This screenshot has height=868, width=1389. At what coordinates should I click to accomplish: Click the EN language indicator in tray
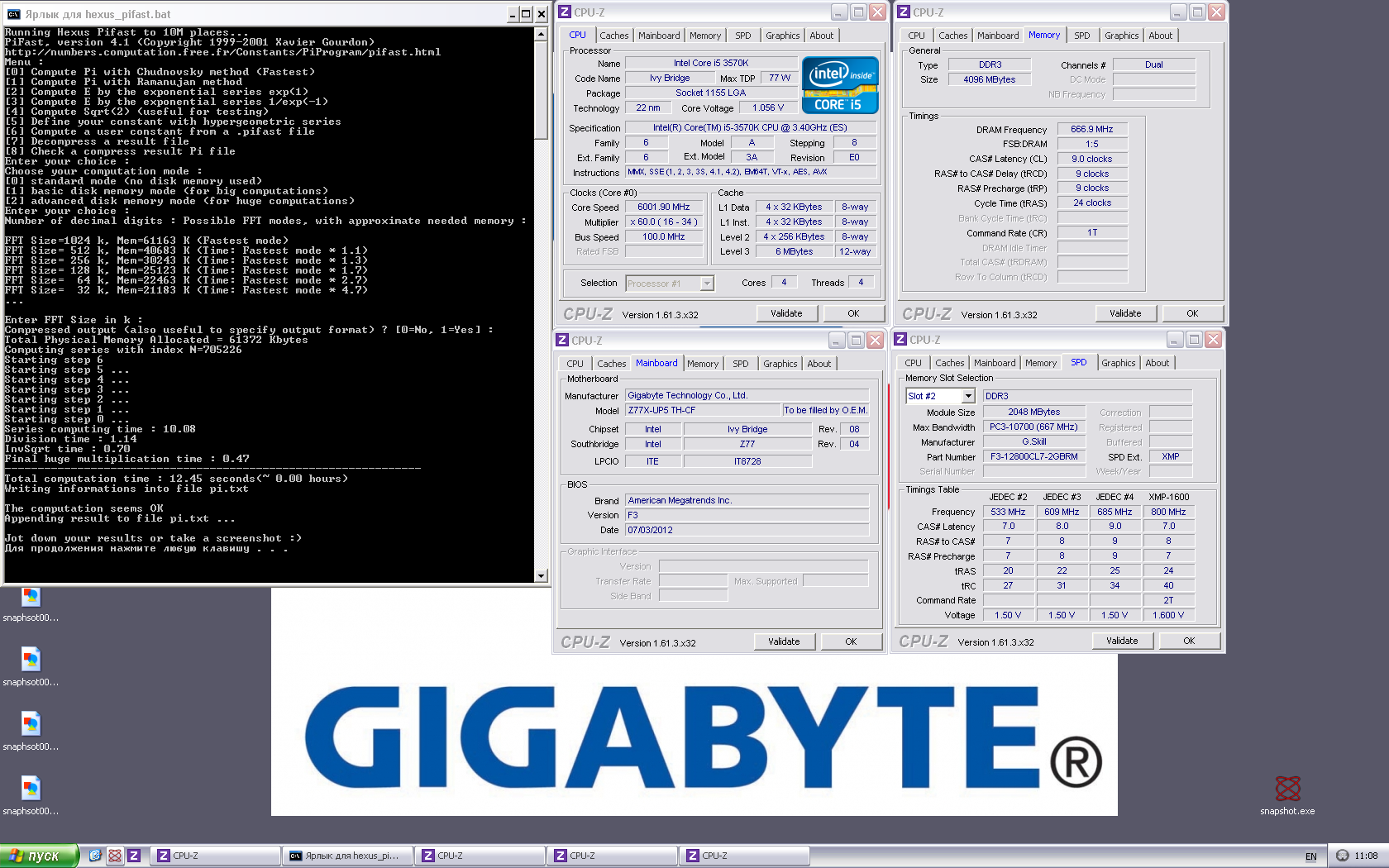click(x=1310, y=856)
